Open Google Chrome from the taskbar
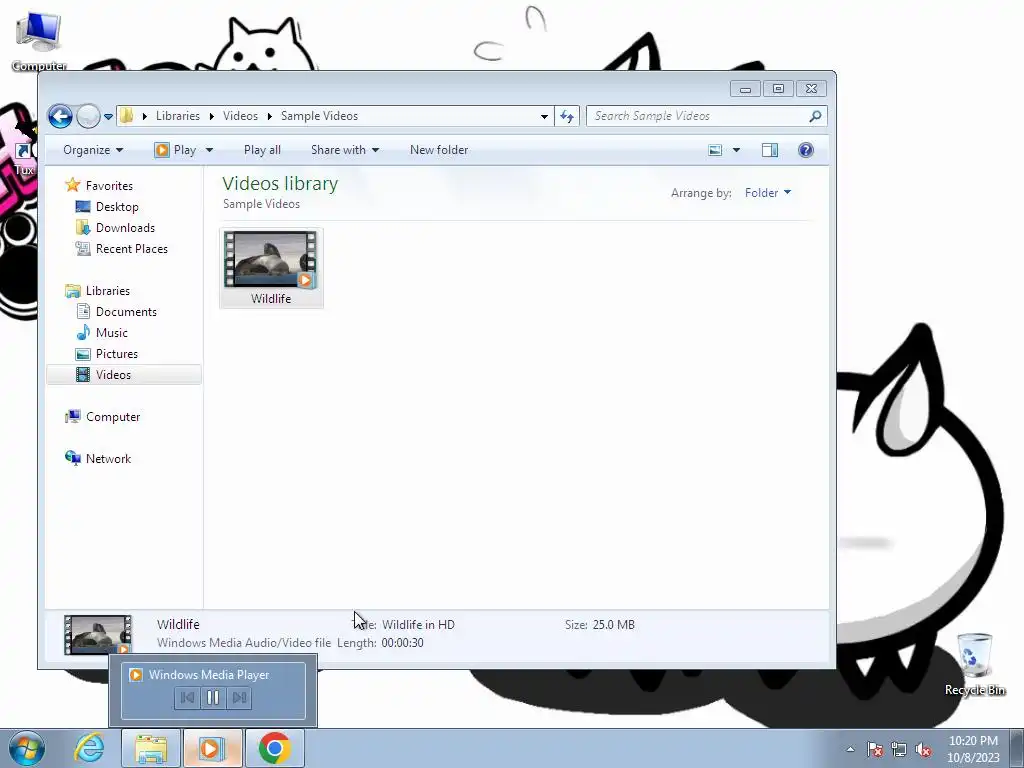Screen dimensions: 1024x768 274,748
